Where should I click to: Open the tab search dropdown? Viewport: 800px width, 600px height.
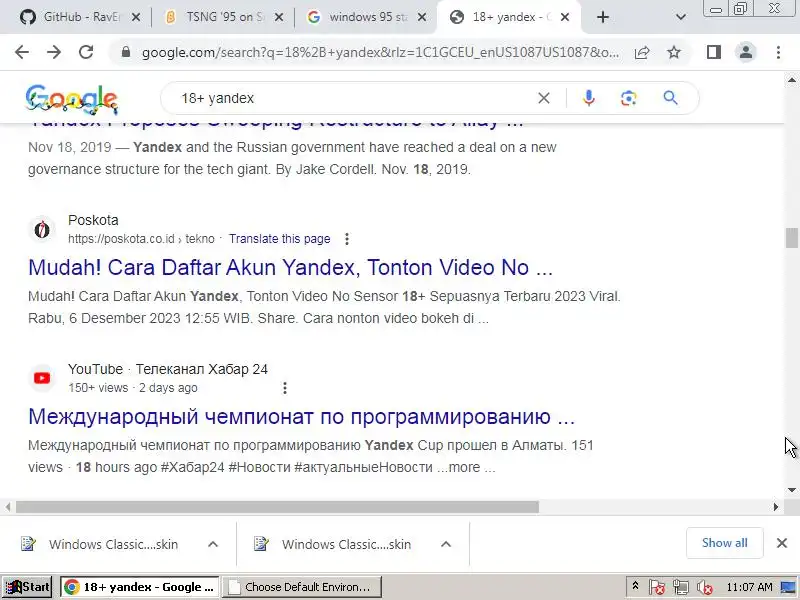[681, 17]
